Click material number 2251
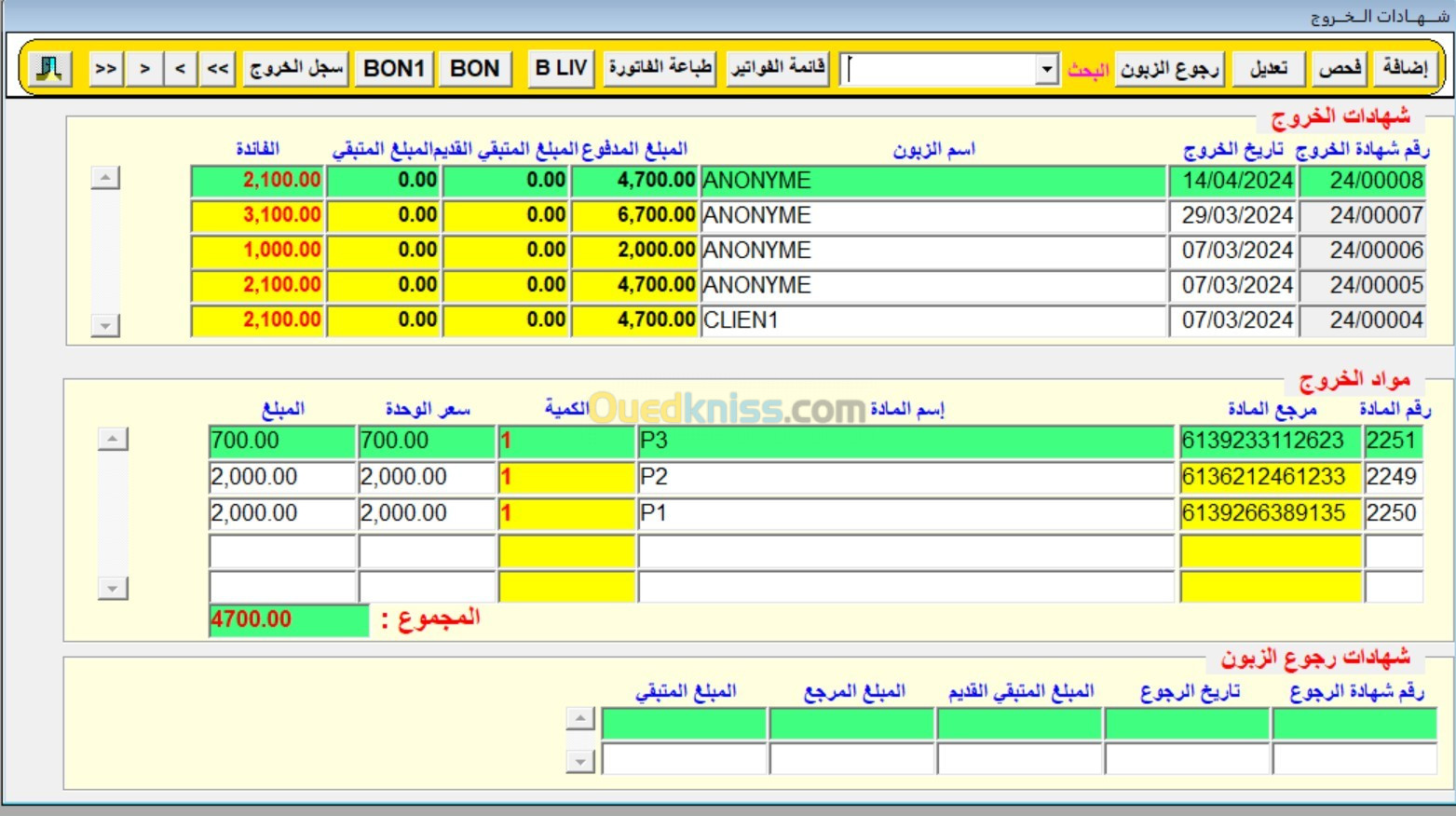The width and height of the screenshot is (1456, 816). click(1394, 441)
